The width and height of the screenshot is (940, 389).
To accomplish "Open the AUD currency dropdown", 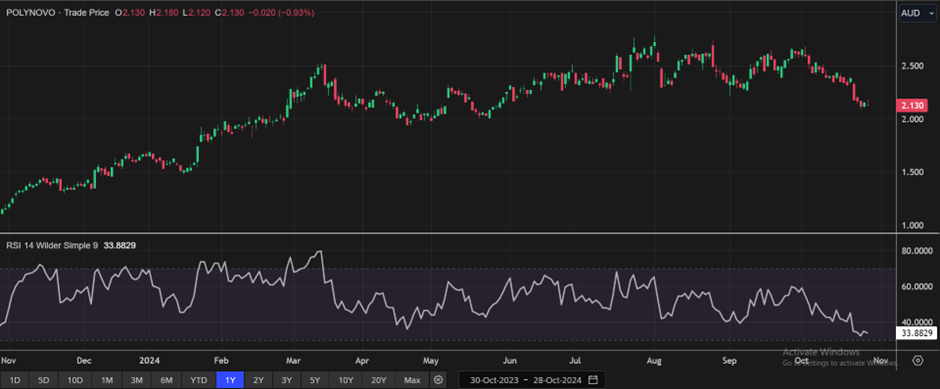I will 917,13.
